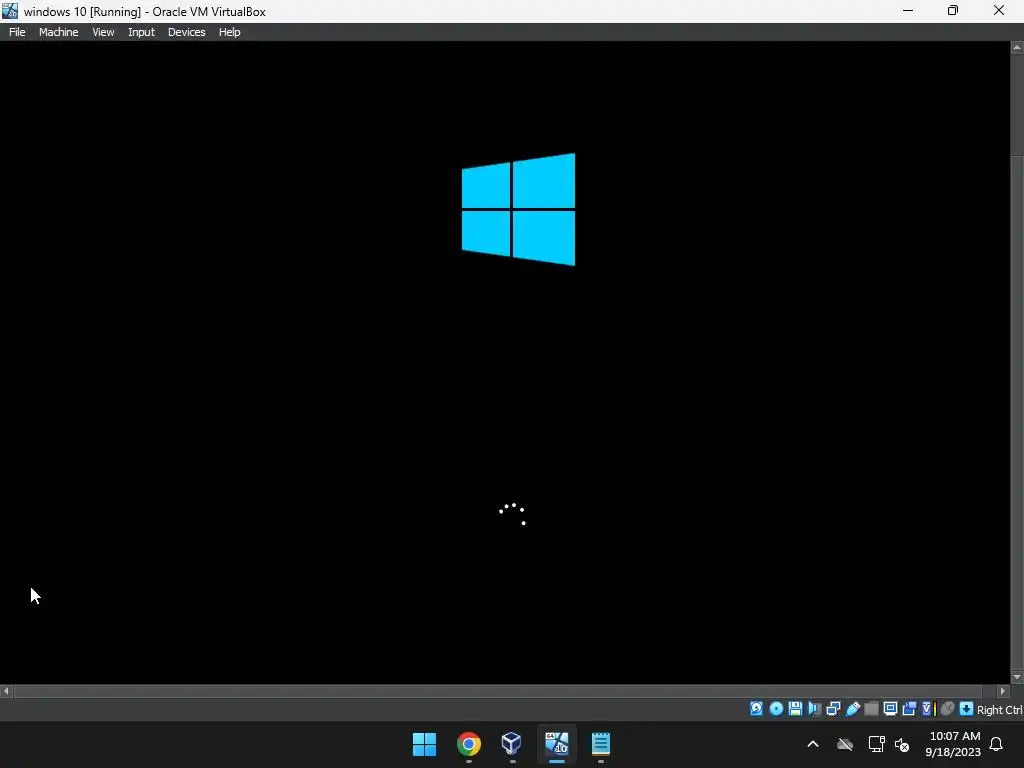1024x768 pixels.
Task: Open the clock showing 10:07 AM
Action: point(953,744)
